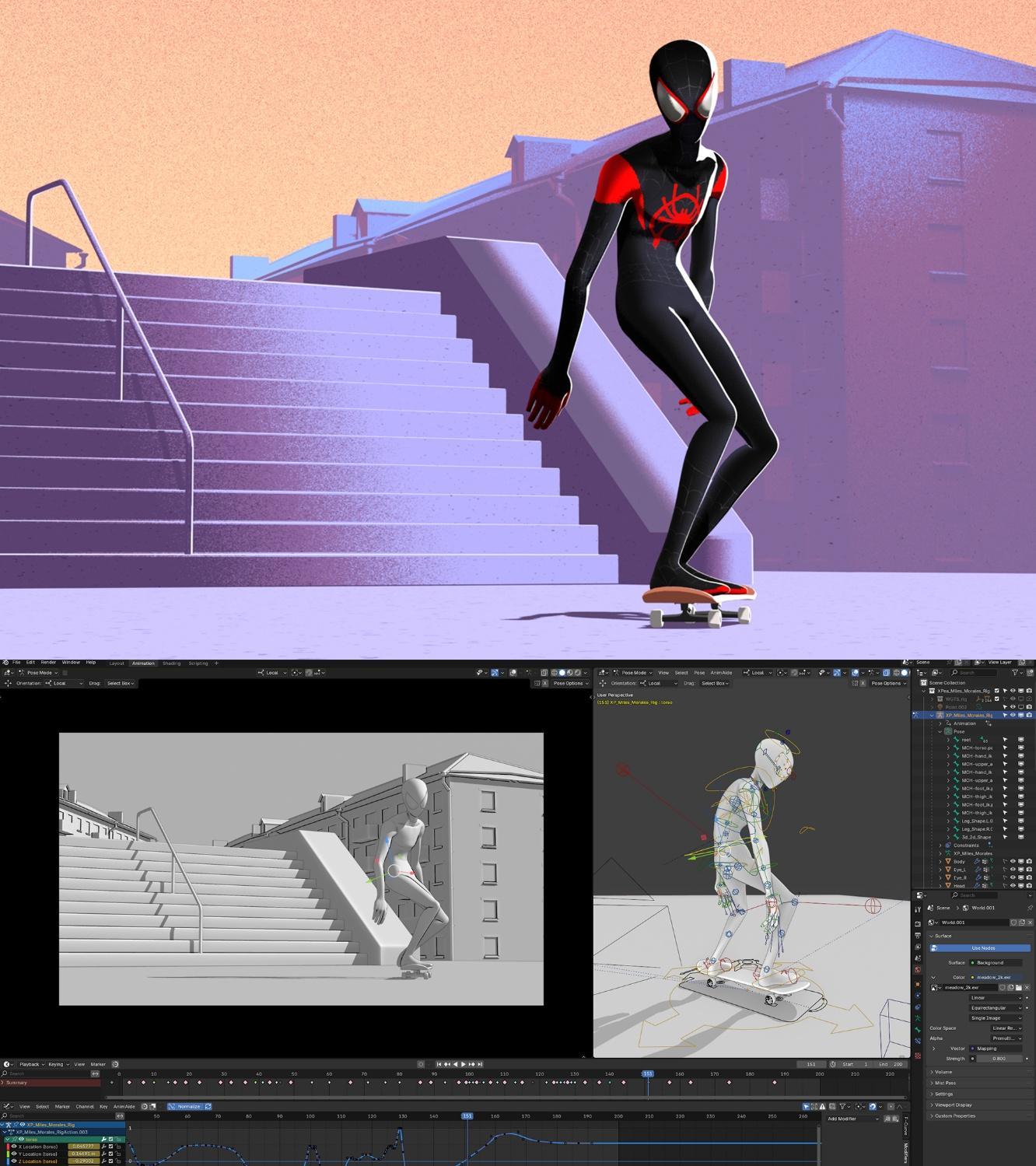Open the outliner filter funnel icon

point(1015,673)
